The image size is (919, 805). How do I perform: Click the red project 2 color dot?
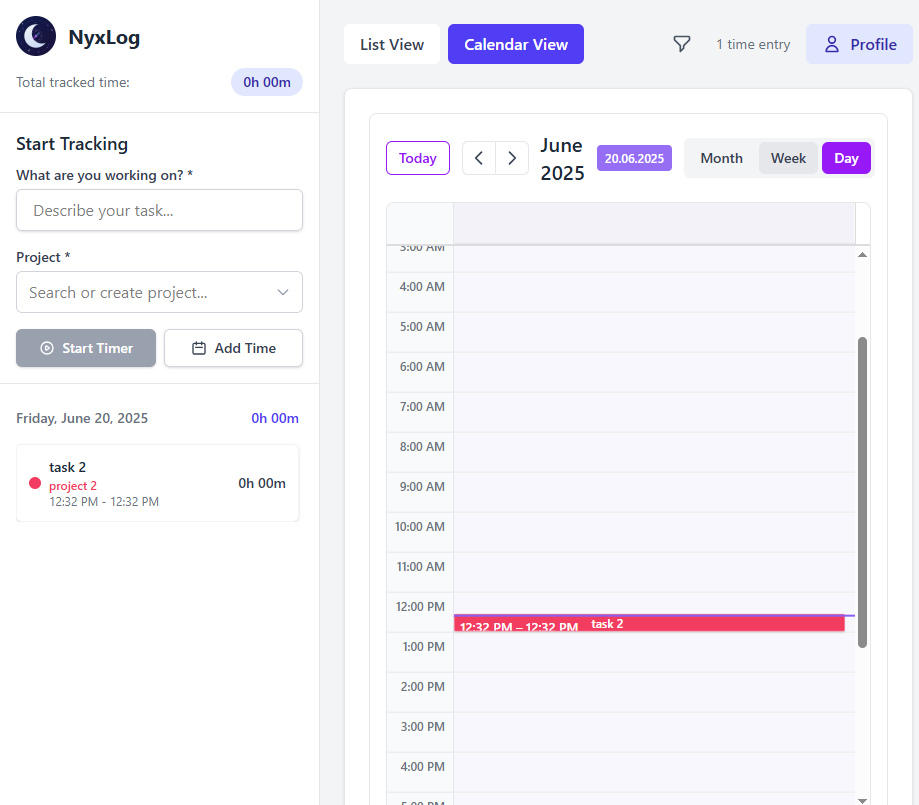pyautogui.click(x=35, y=483)
